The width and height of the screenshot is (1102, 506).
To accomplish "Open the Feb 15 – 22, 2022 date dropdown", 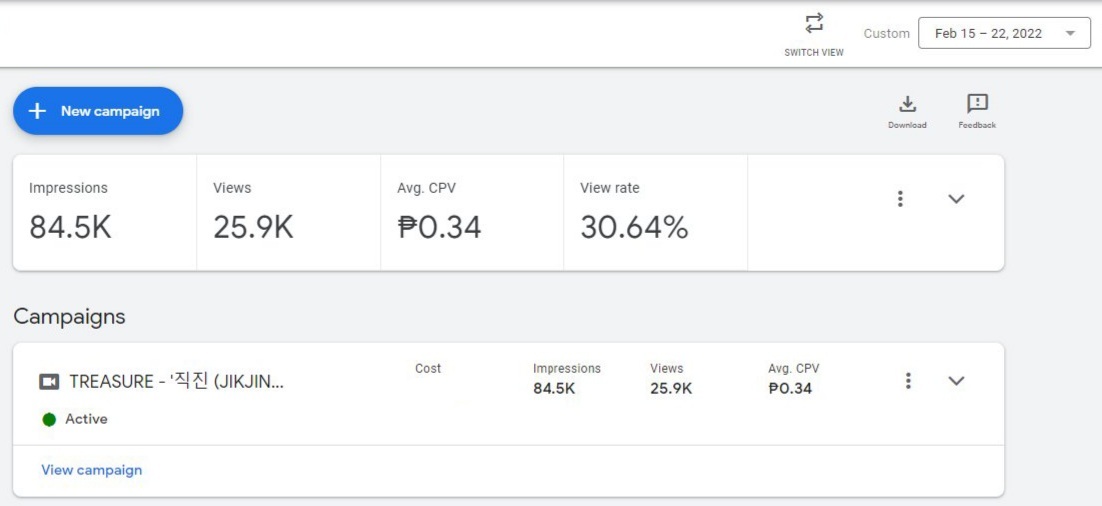I will pyautogui.click(x=1004, y=33).
